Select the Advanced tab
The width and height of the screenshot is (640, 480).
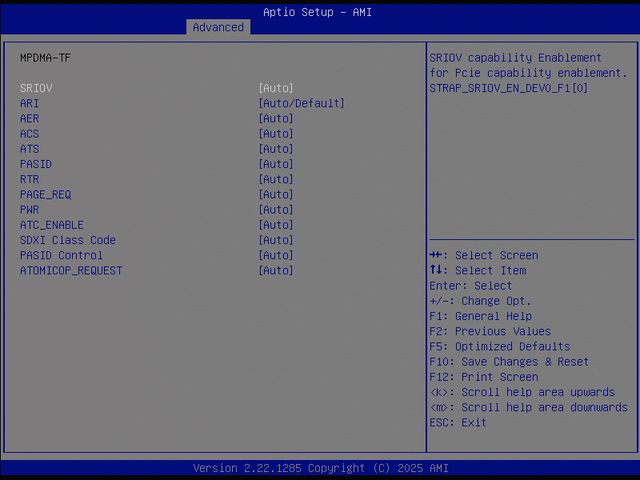218,27
